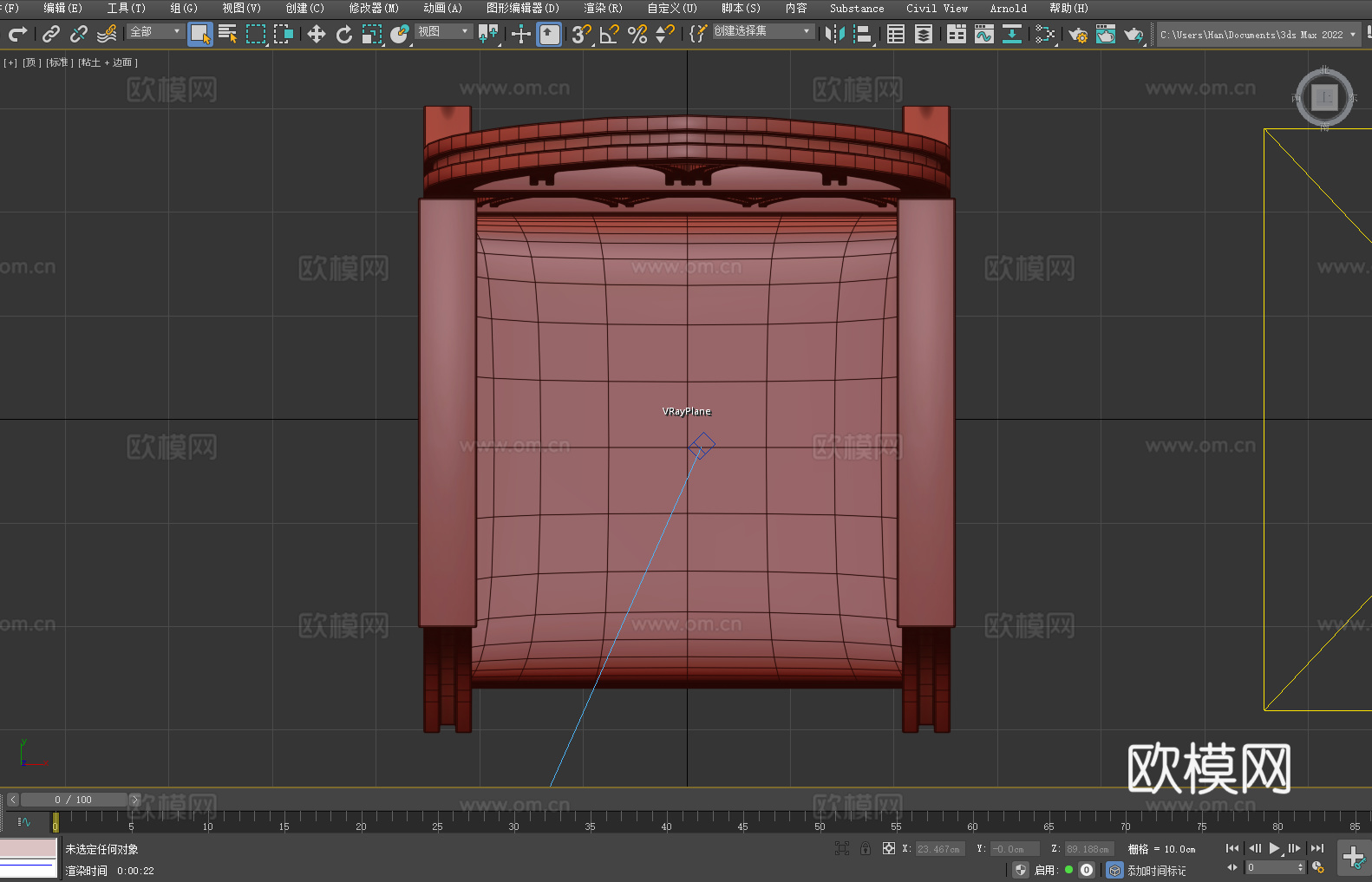Click the Redo arrow icon
The height and width of the screenshot is (882, 1372).
17,34
